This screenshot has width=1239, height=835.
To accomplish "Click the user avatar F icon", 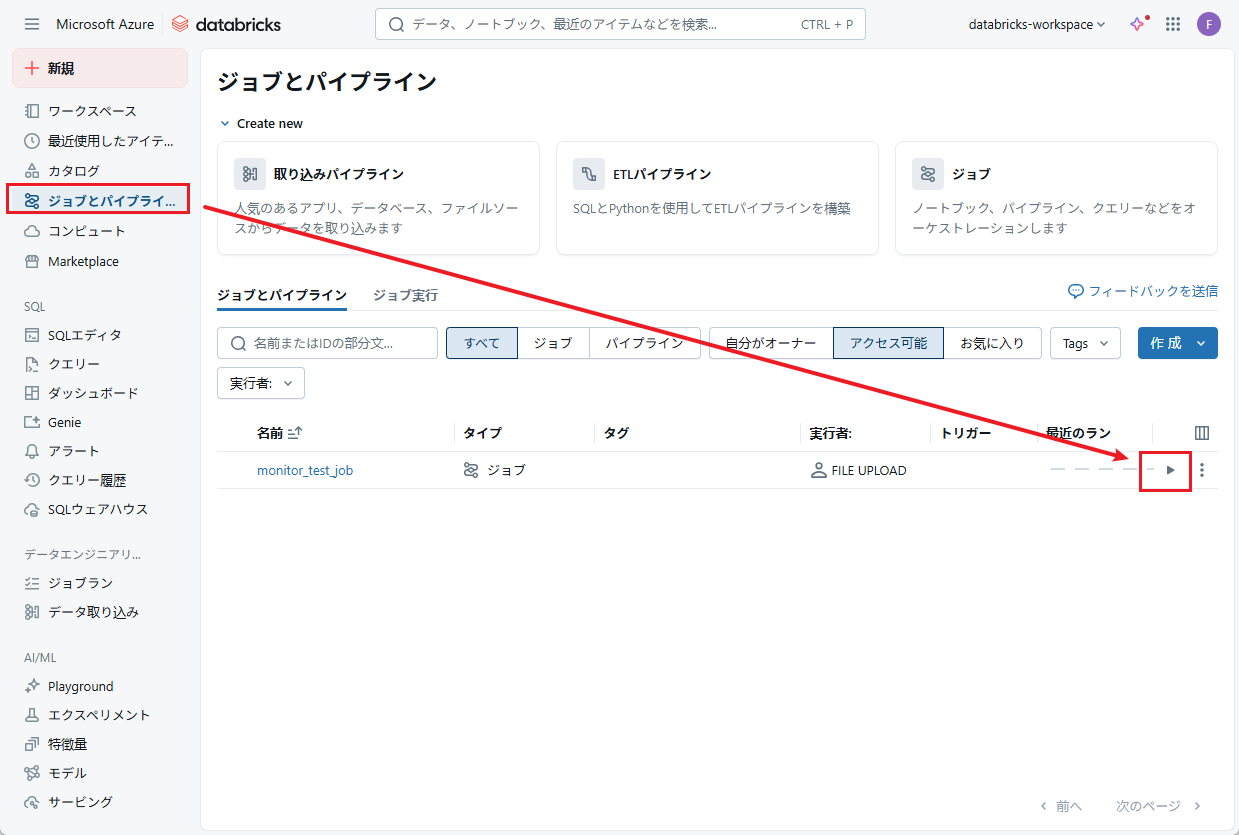I will coord(1209,24).
